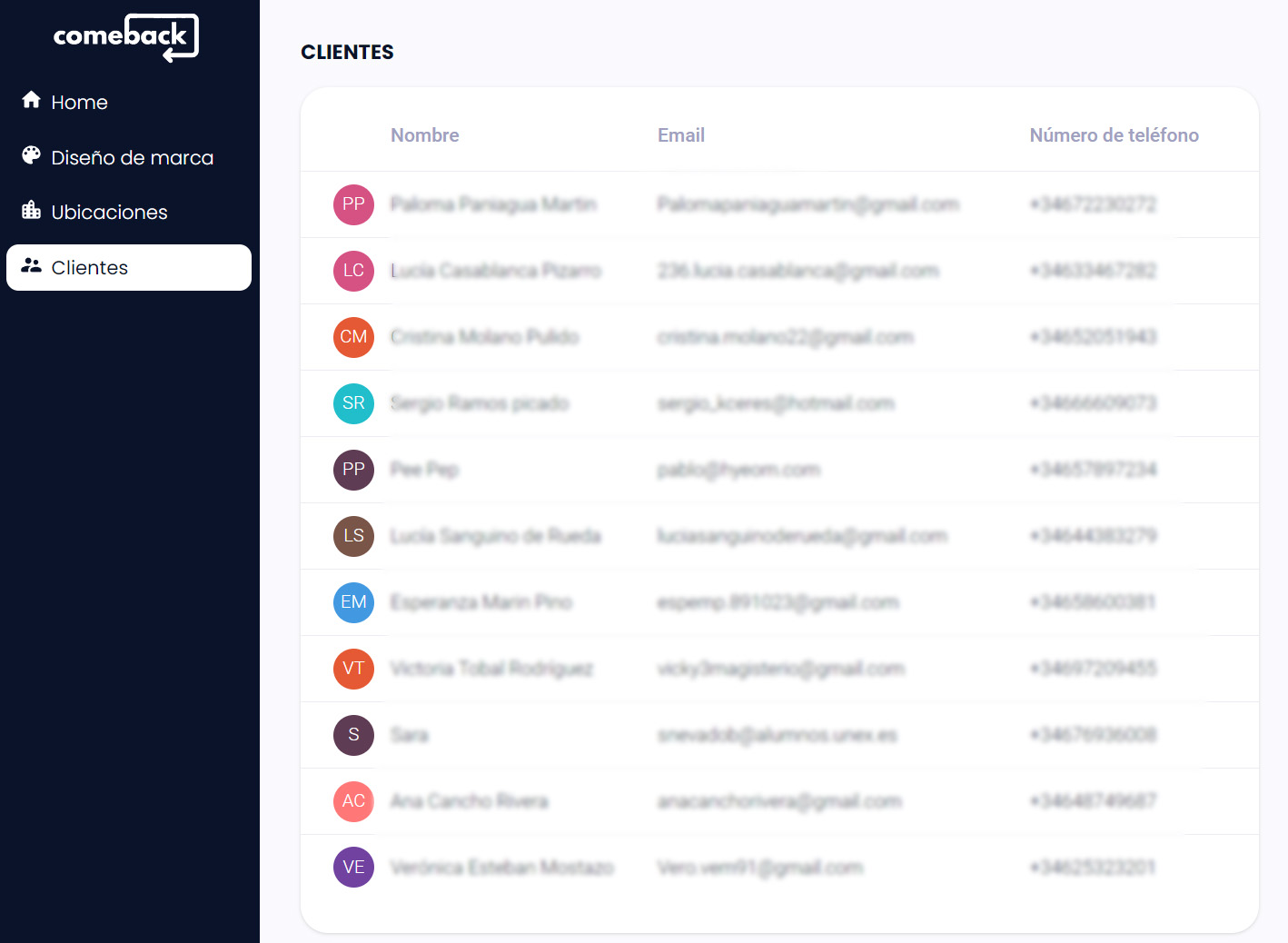1288x943 pixels.
Task: Sort the table by the Nombre column header
Action: pyautogui.click(x=424, y=134)
